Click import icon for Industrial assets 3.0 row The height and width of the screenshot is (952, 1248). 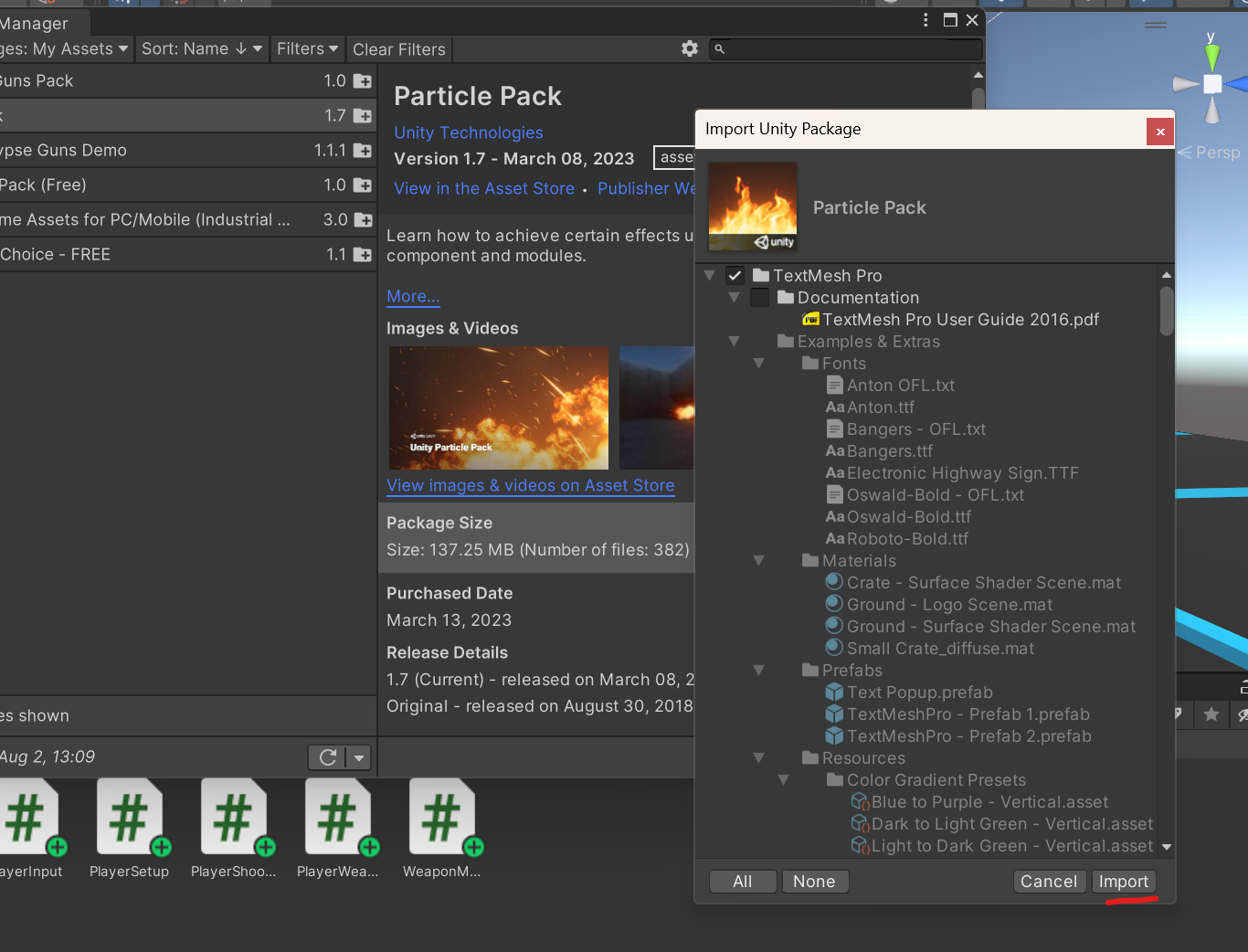coord(363,220)
